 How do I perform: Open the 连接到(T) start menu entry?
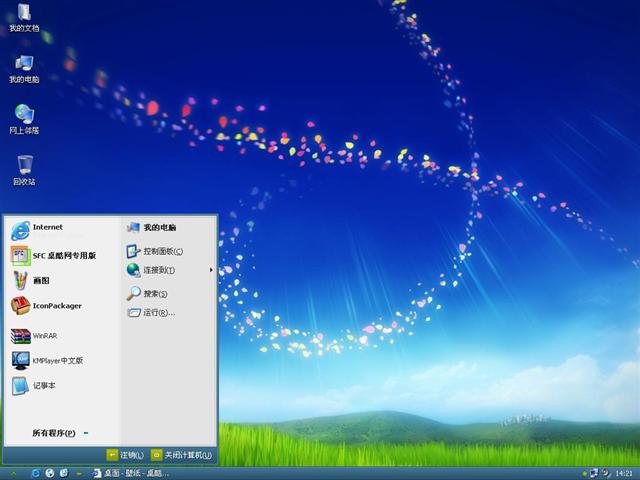click(x=150, y=270)
